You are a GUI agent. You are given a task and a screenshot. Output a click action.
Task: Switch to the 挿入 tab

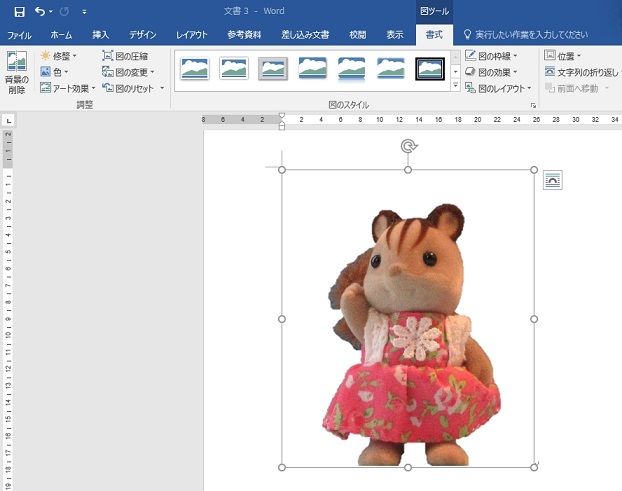coord(100,35)
